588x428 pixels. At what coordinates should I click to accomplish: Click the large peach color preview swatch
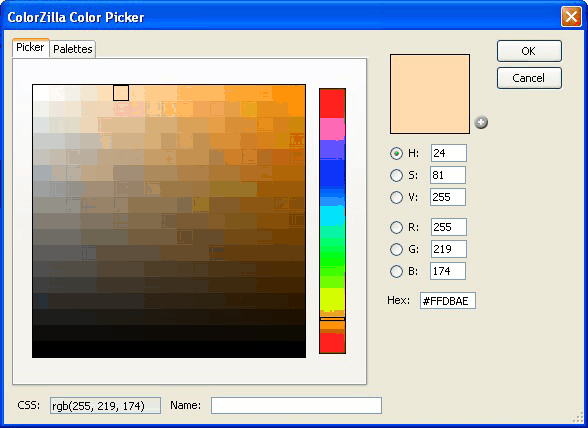(x=430, y=94)
